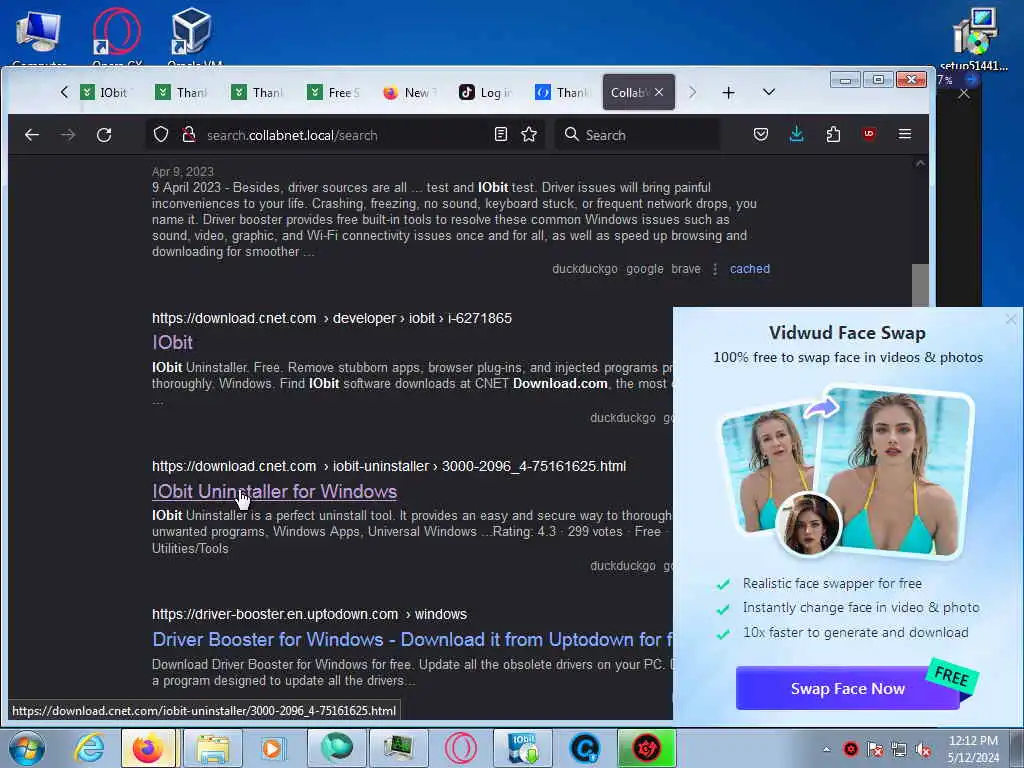This screenshot has height=768, width=1024.
Task: Click duckduckgo source under IObit Uninstaller result
Action: [x=622, y=566]
